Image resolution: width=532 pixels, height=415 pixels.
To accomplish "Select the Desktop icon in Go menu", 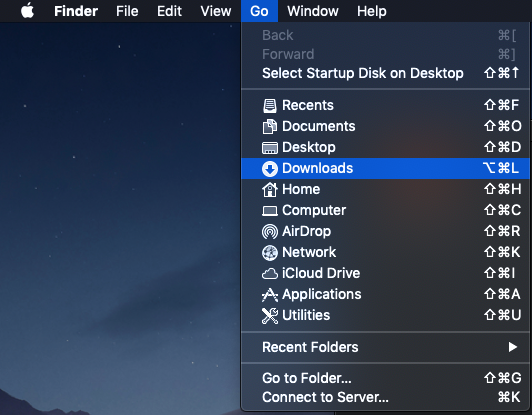I will click(270, 148).
